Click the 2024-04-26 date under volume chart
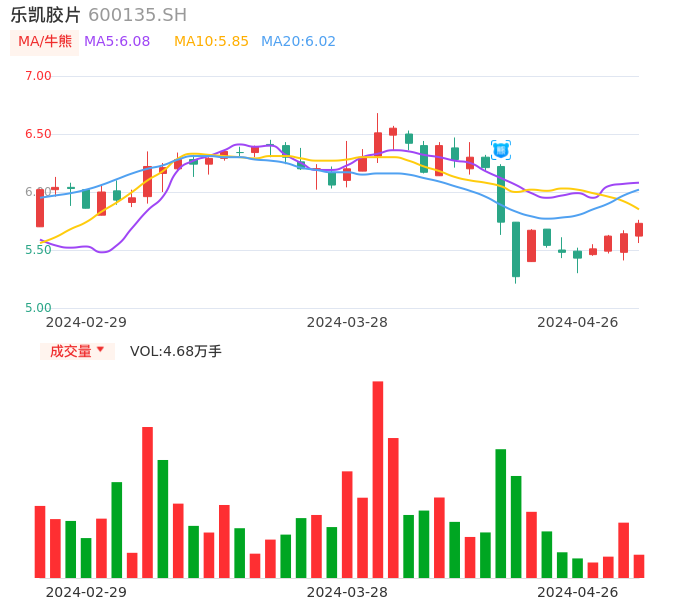Screen dimensions: 686x606 578,592
